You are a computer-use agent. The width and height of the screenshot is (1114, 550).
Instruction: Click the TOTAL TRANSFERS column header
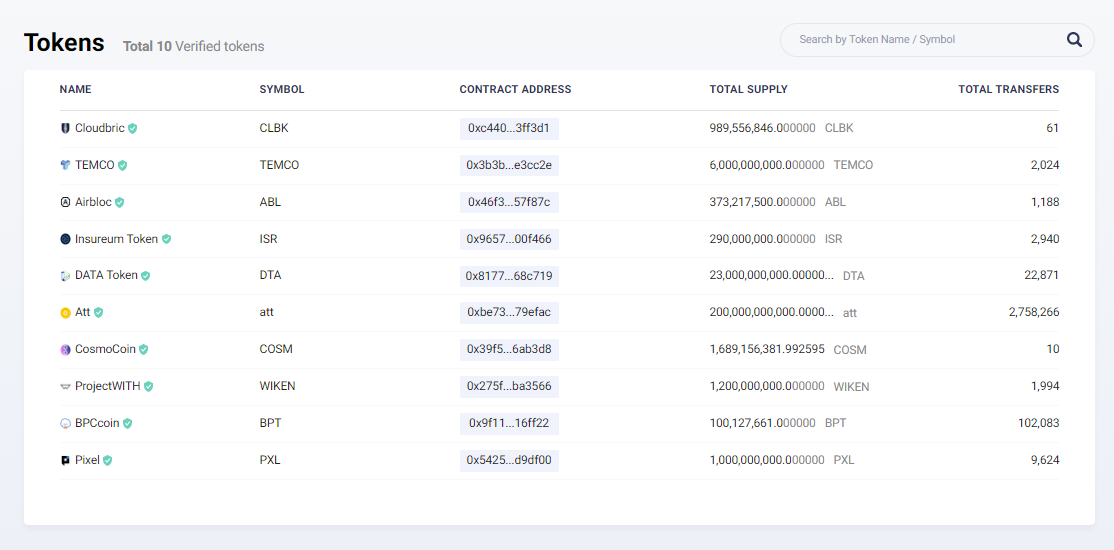(1009, 90)
